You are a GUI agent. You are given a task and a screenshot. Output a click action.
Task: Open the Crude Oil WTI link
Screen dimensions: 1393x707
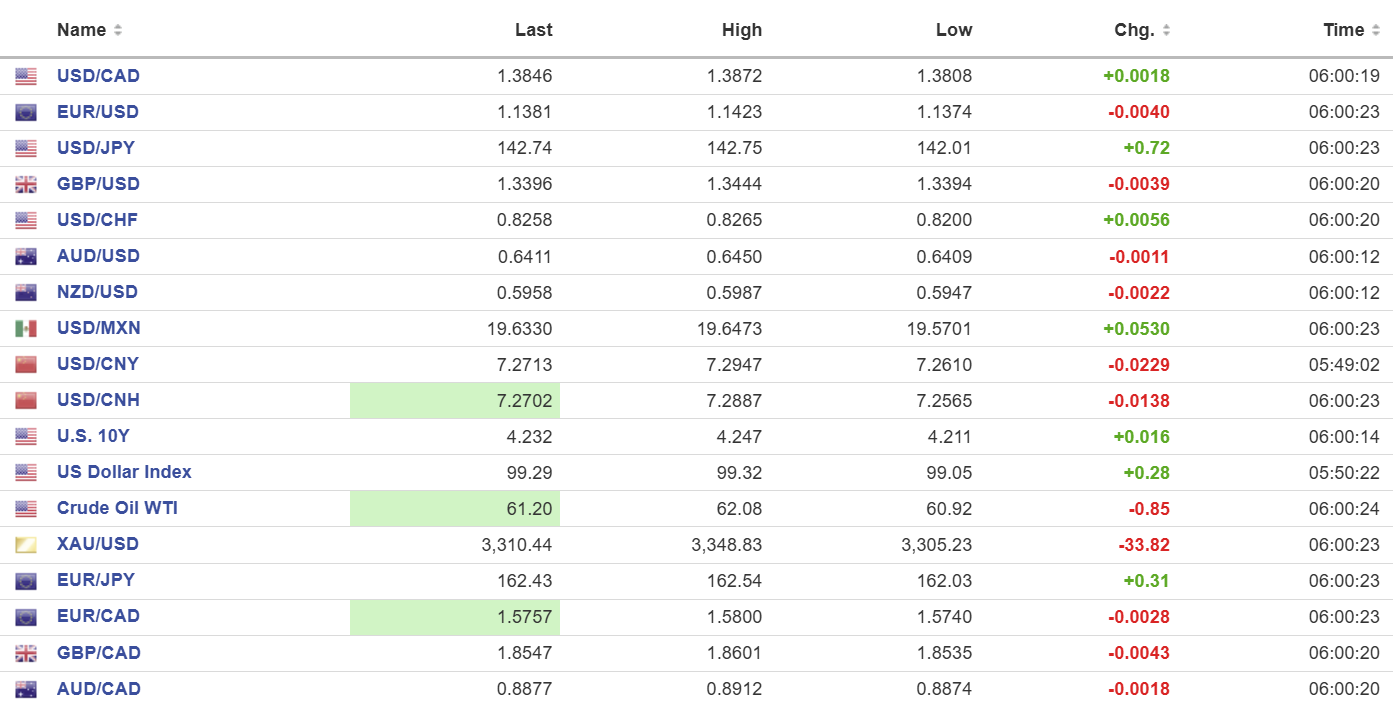(117, 508)
